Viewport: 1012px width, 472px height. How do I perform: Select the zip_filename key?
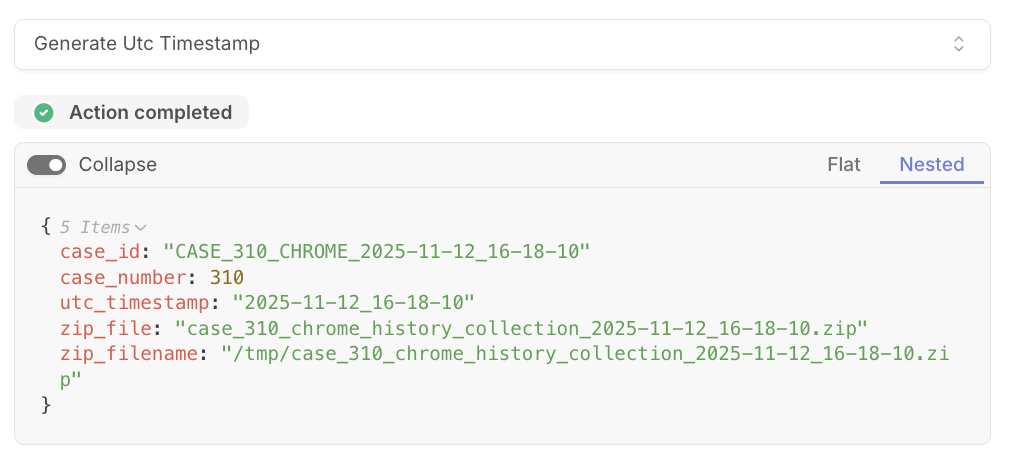tap(129, 354)
